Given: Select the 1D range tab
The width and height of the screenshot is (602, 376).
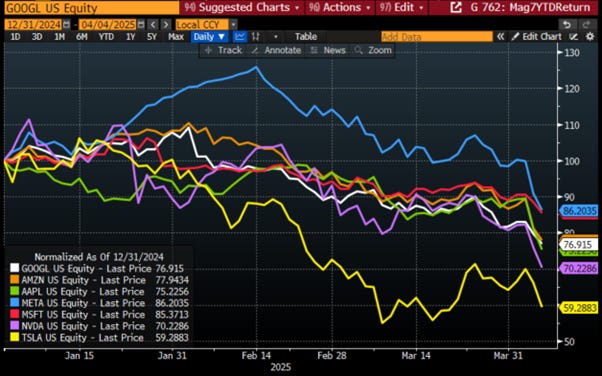Looking at the screenshot, I should [15, 37].
